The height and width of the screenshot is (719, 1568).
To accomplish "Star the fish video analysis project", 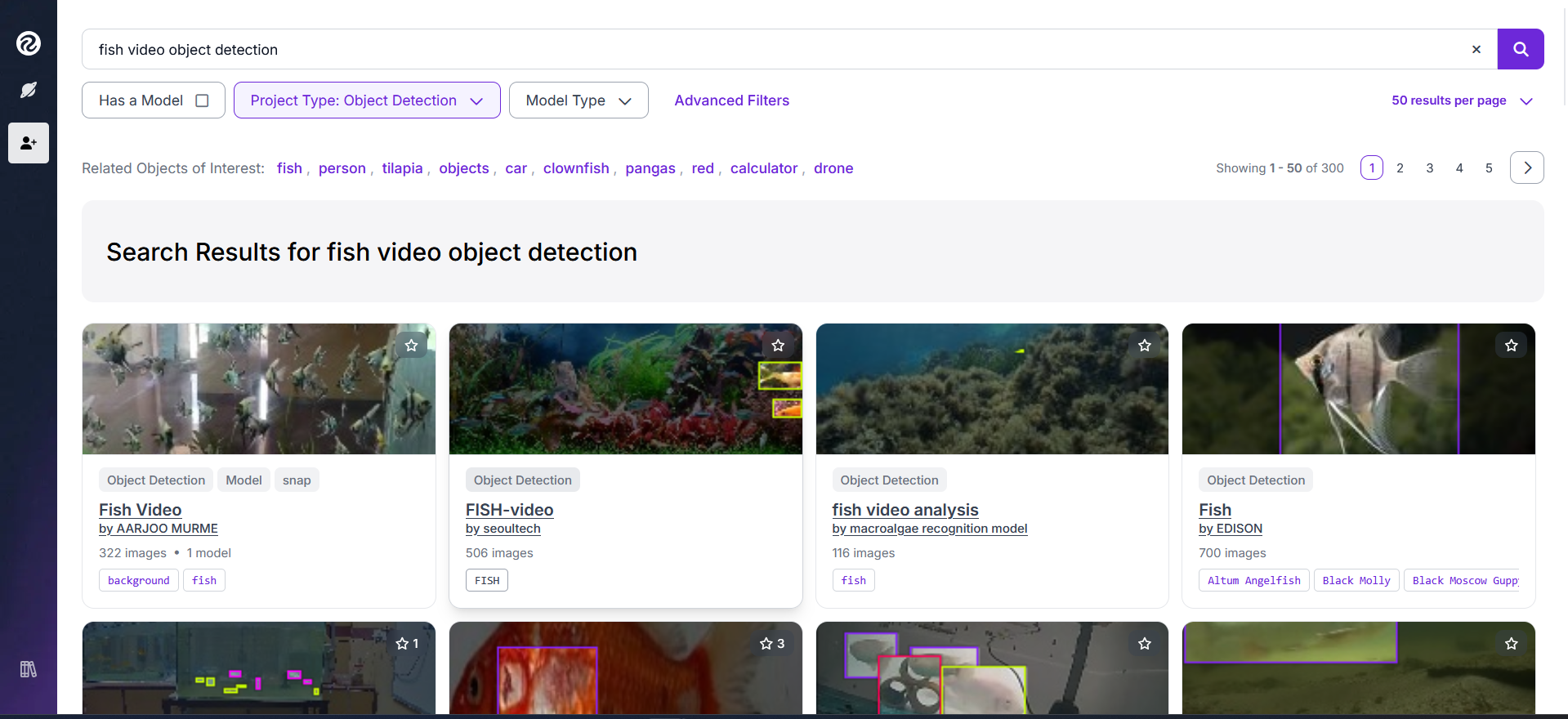I will [1145, 346].
